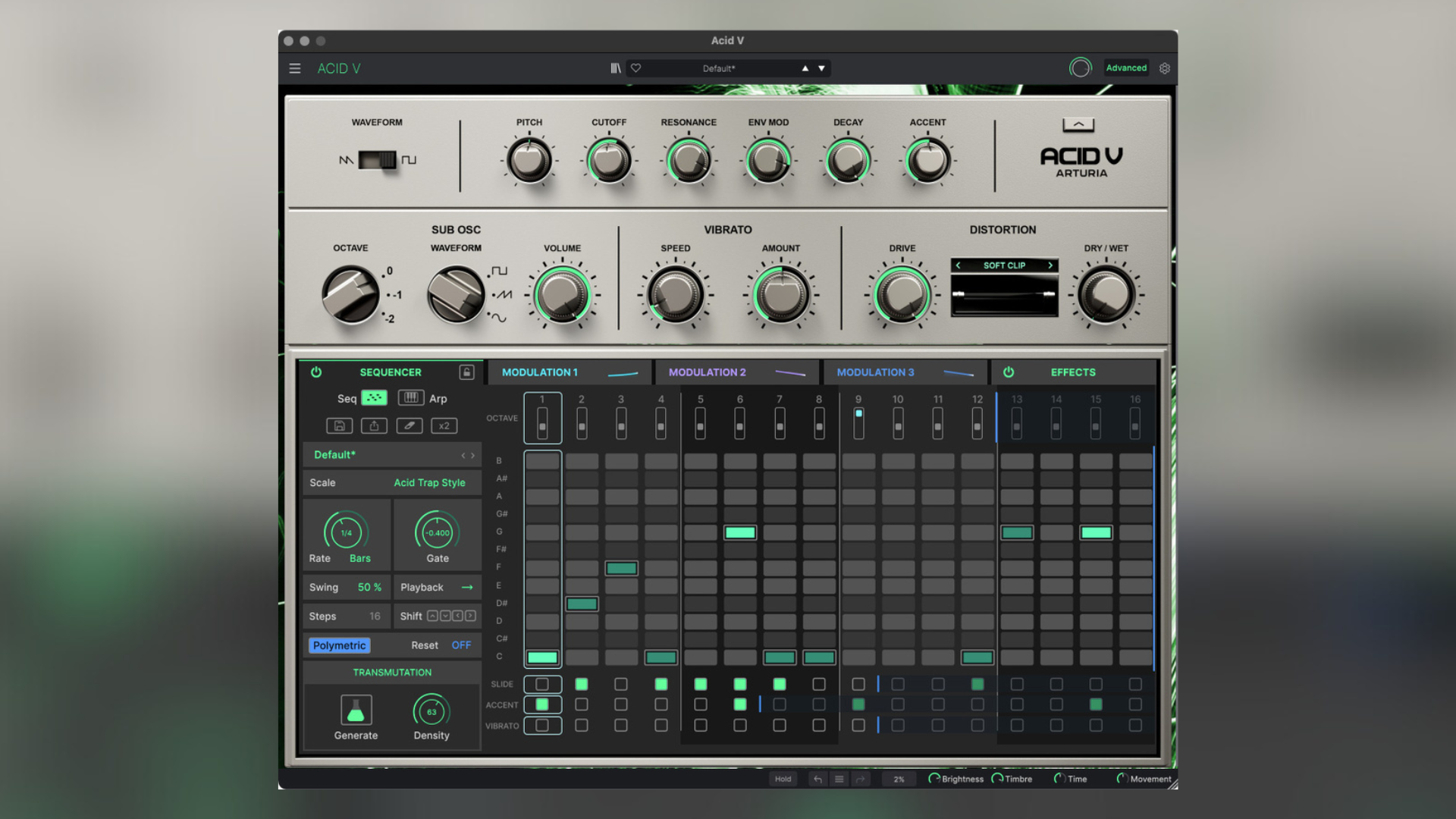Open the preset dropdown arrow

pyautogui.click(x=821, y=67)
